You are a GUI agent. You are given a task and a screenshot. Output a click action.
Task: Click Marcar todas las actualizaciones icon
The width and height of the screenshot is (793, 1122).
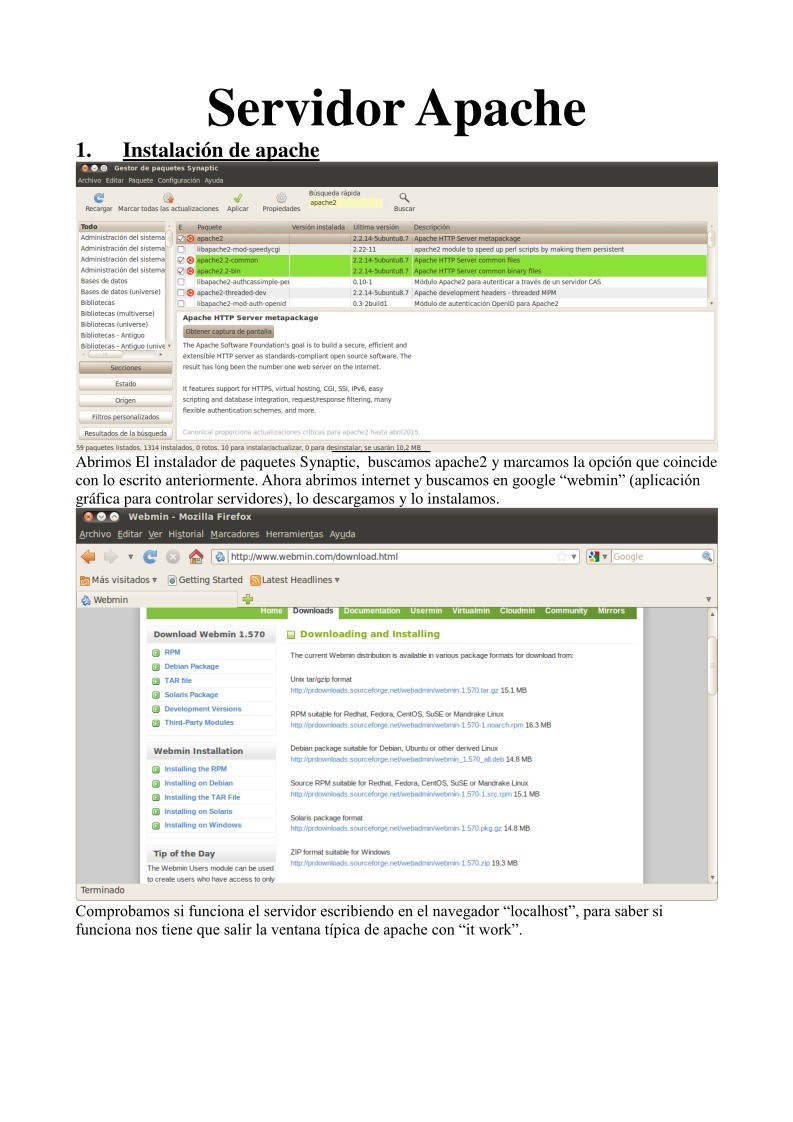(x=168, y=197)
